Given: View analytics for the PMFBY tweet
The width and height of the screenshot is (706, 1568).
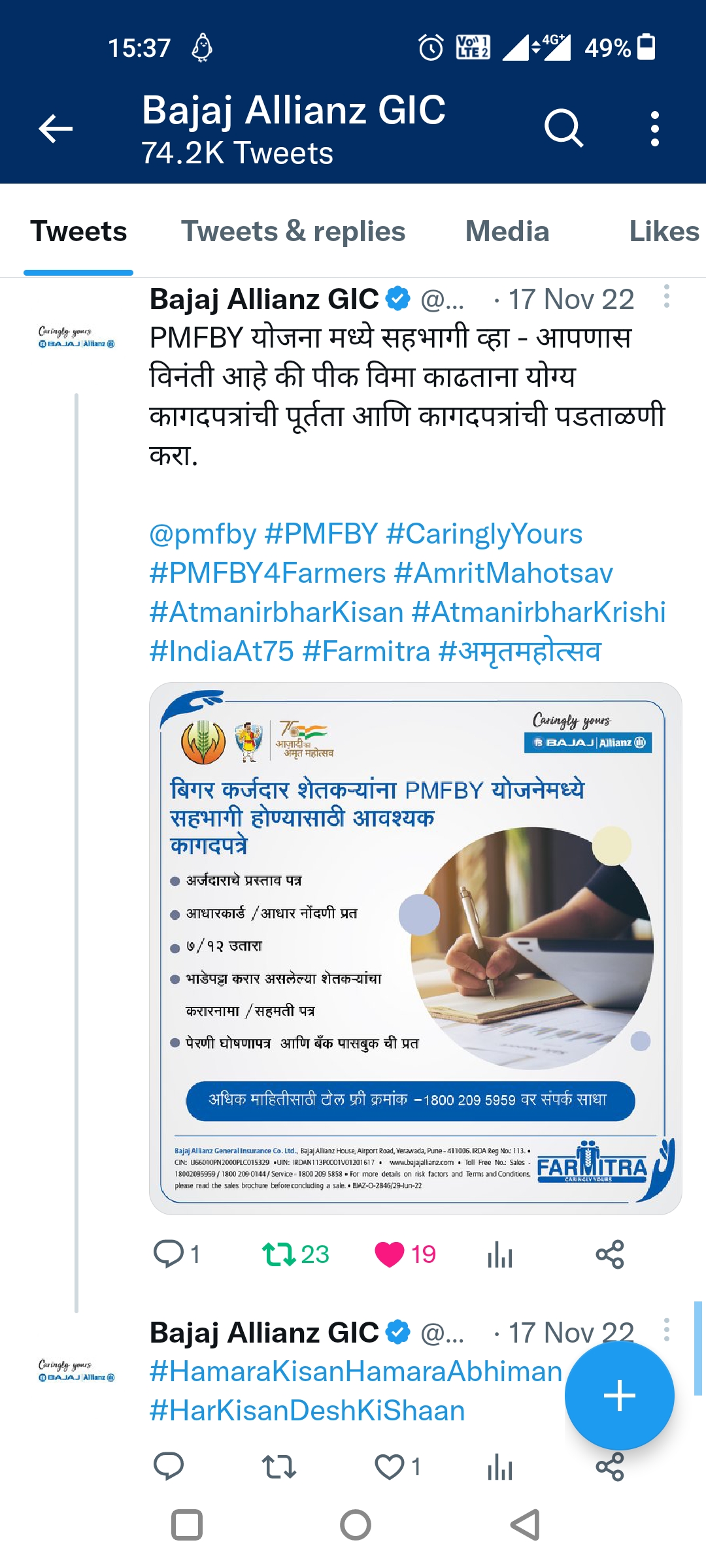Looking at the screenshot, I should [500, 1254].
